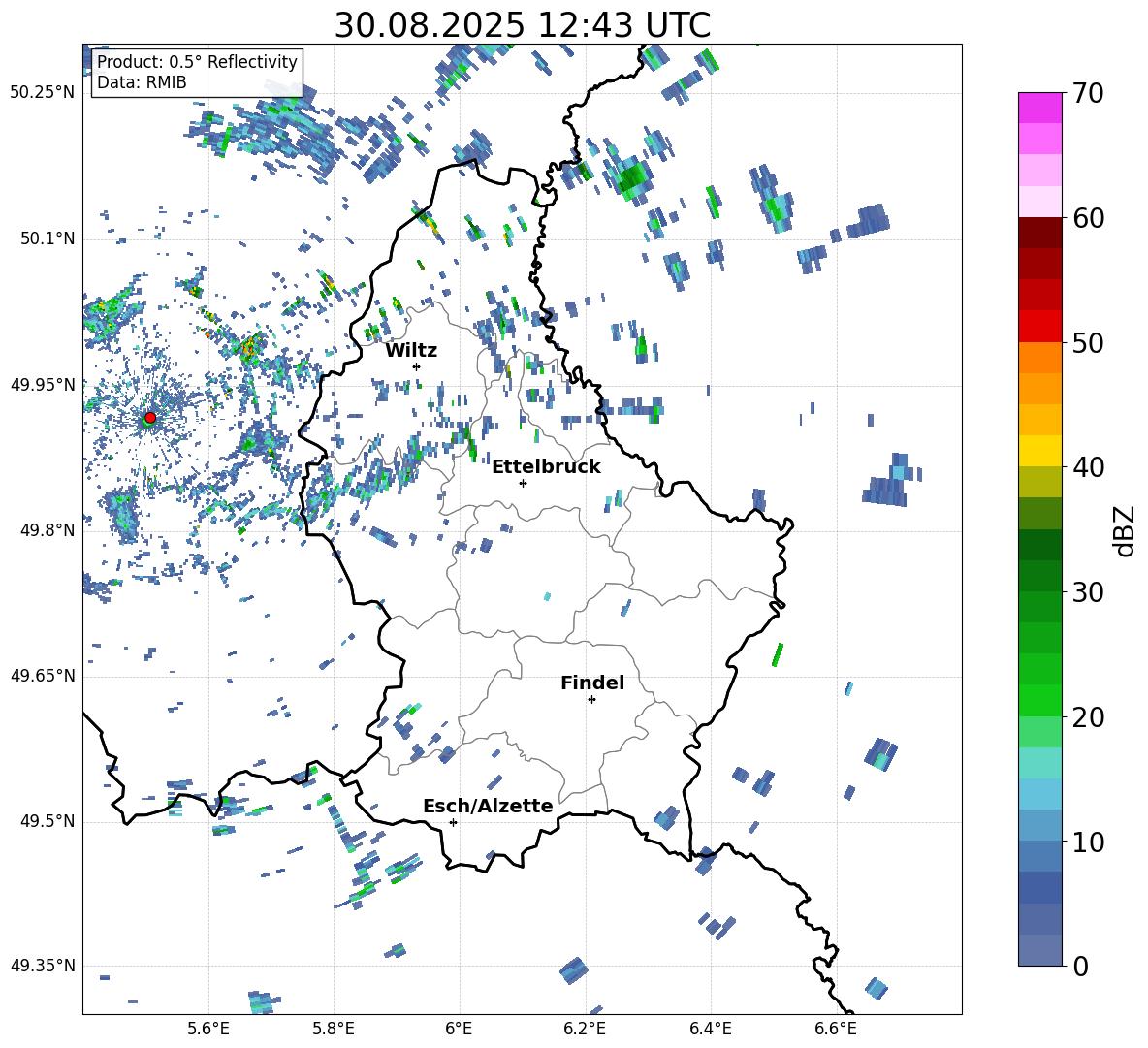Click the 50 tick on colorbar
This screenshot has width=1148, height=1048.
(1088, 342)
